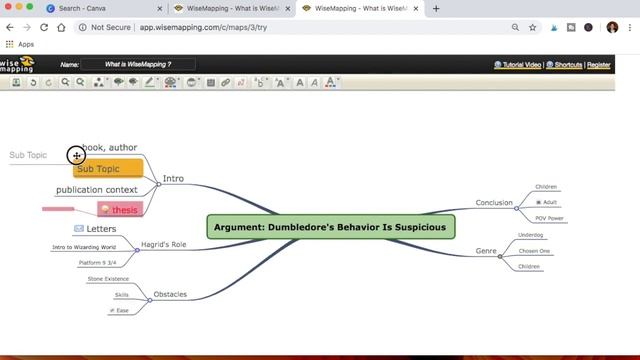The image size is (640, 360).
Task: Open the Chrome menu (three dots)
Action: (x=630, y=27)
